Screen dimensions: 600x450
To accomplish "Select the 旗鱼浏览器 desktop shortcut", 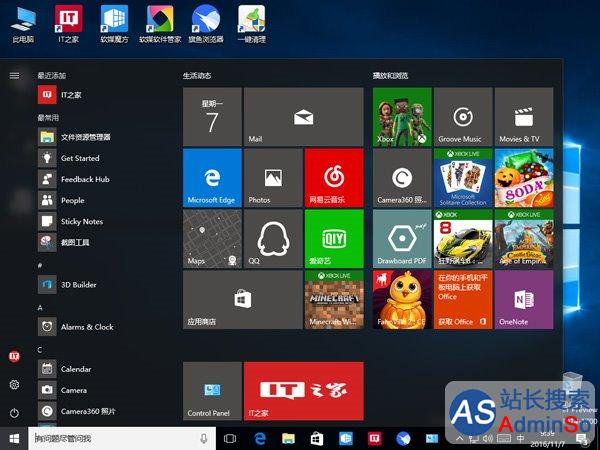I will [x=206, y=24].
